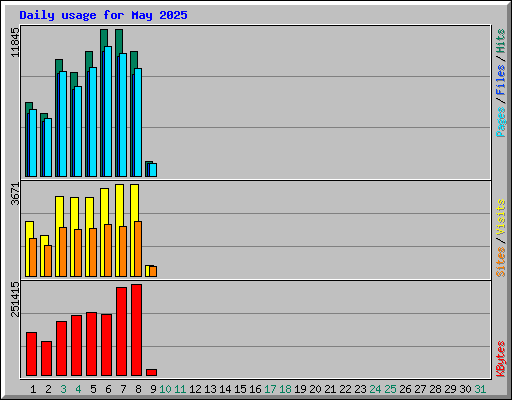Click day label 24 on x-axis
Image resolution: width=512 pixels, height=400 pixels.
[x=375, y=389]
